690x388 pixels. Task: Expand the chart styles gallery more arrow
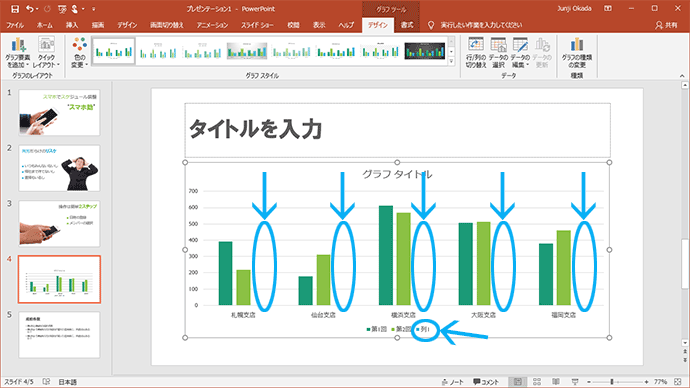pos(451,62)
